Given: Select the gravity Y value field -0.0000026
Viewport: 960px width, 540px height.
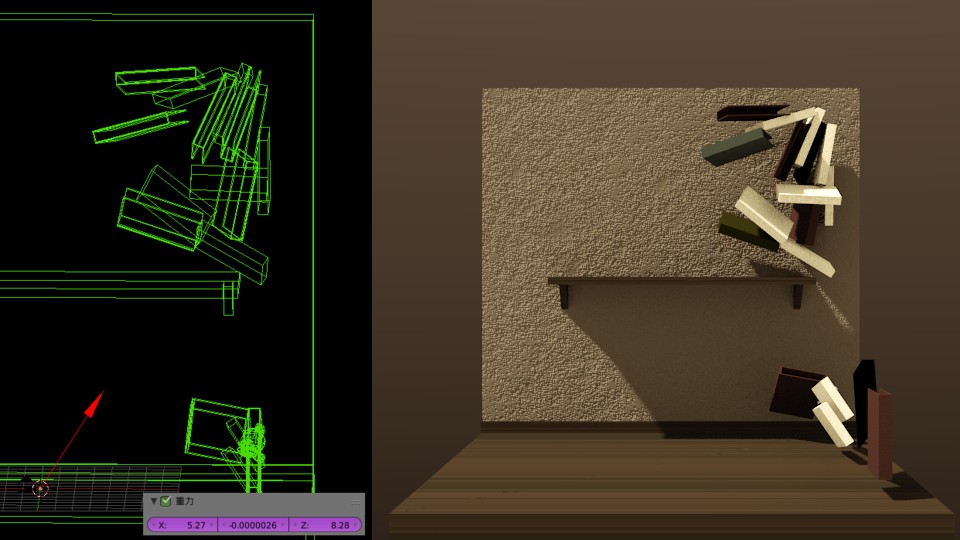Looking at the screenshot, I should tap(253, 525).
